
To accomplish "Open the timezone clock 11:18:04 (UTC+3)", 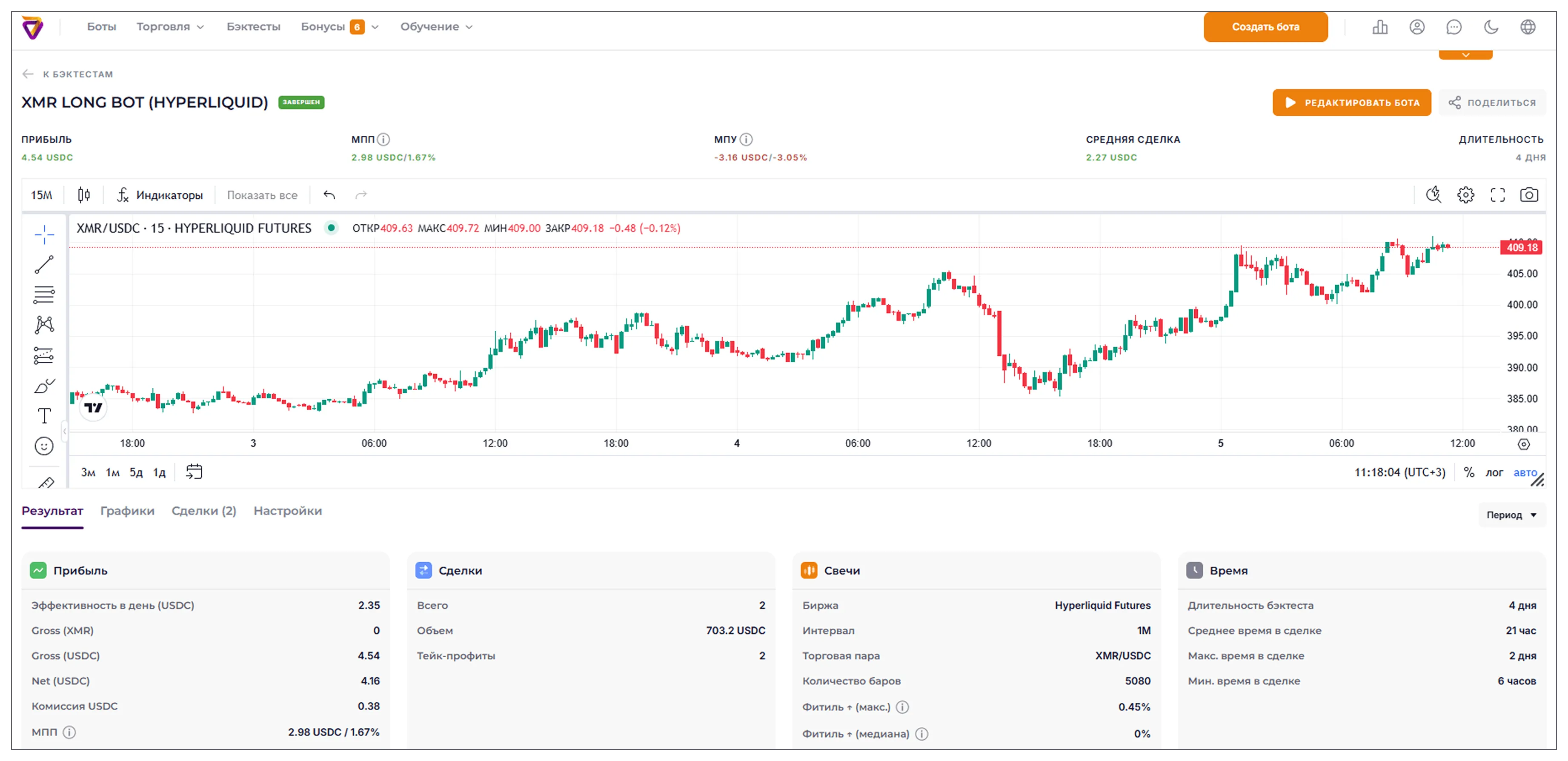I will click(1399, 472).
